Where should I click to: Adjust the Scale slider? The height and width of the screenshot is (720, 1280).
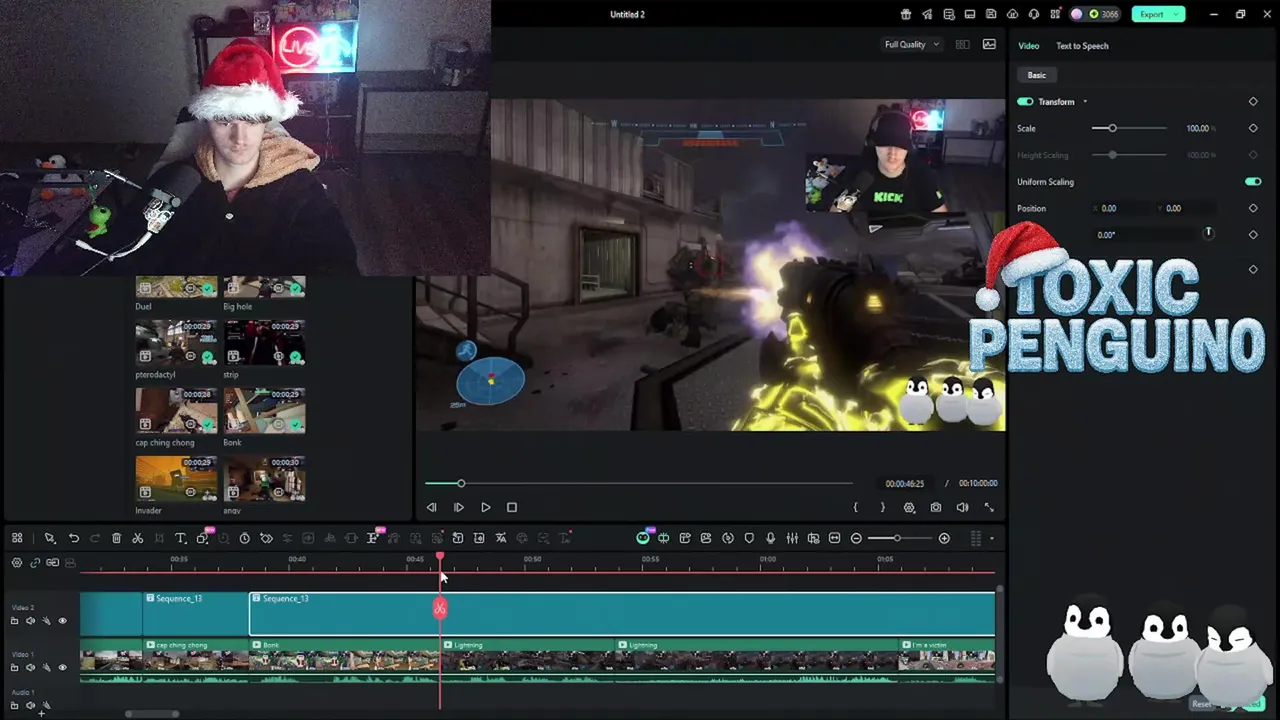coord(1129,128)
